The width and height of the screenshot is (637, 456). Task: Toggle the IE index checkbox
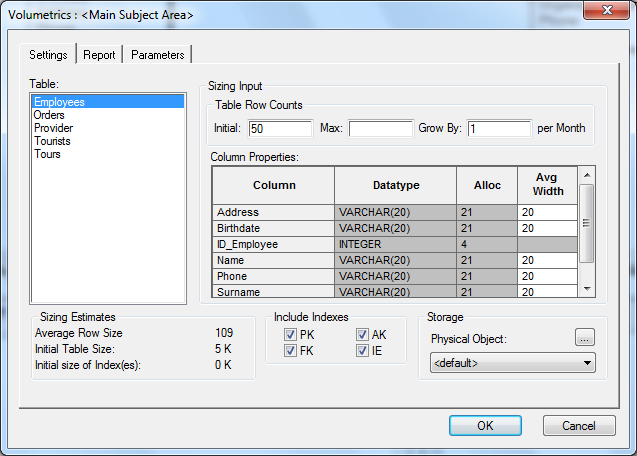[x=362, y=351]
